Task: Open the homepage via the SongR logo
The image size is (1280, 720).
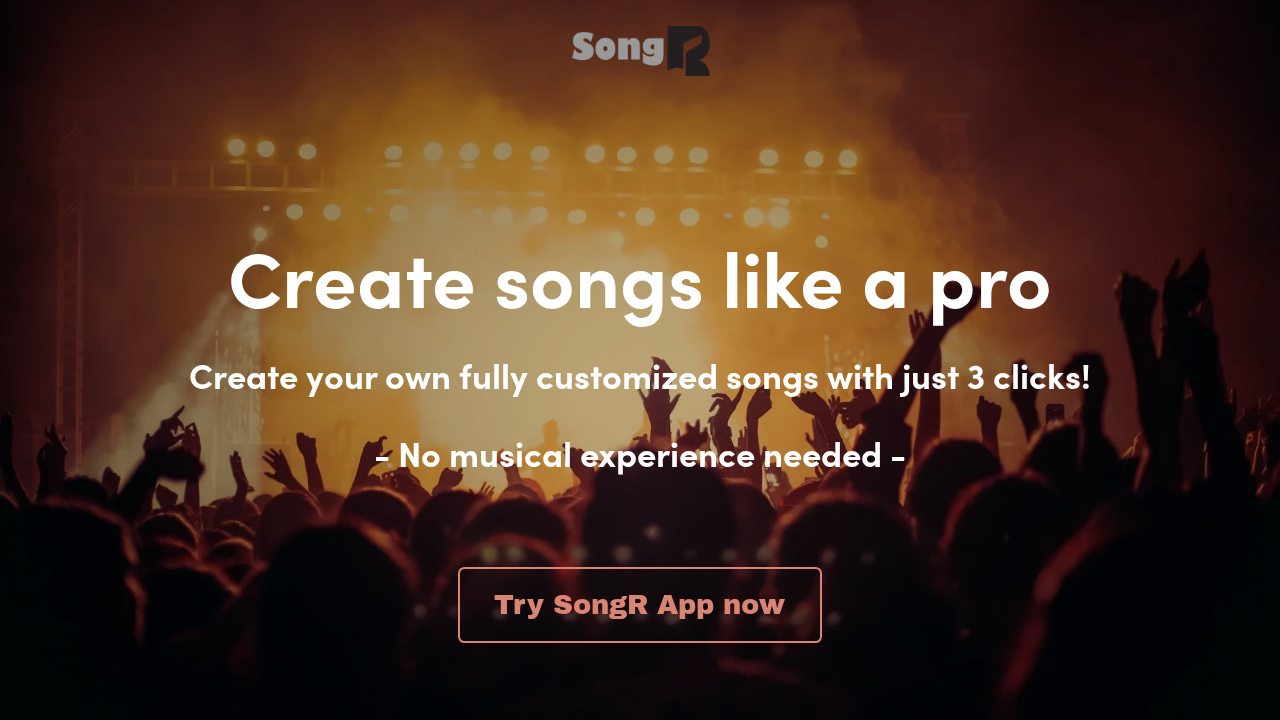Action: pos(640,48)
